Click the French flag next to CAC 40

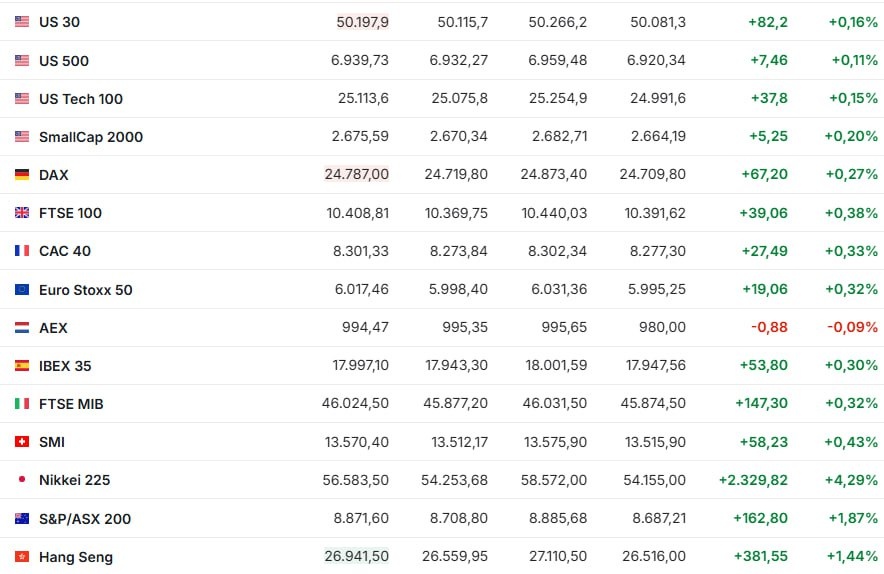pos(22,250)
